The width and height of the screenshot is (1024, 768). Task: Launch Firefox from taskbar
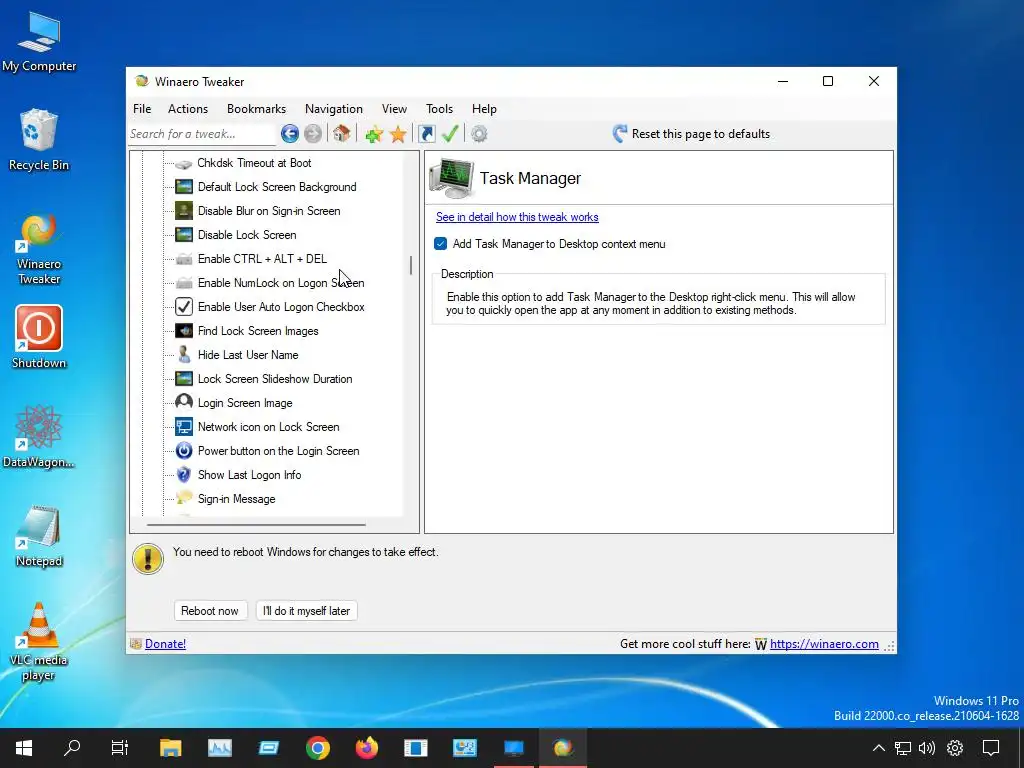click(366, 748)
